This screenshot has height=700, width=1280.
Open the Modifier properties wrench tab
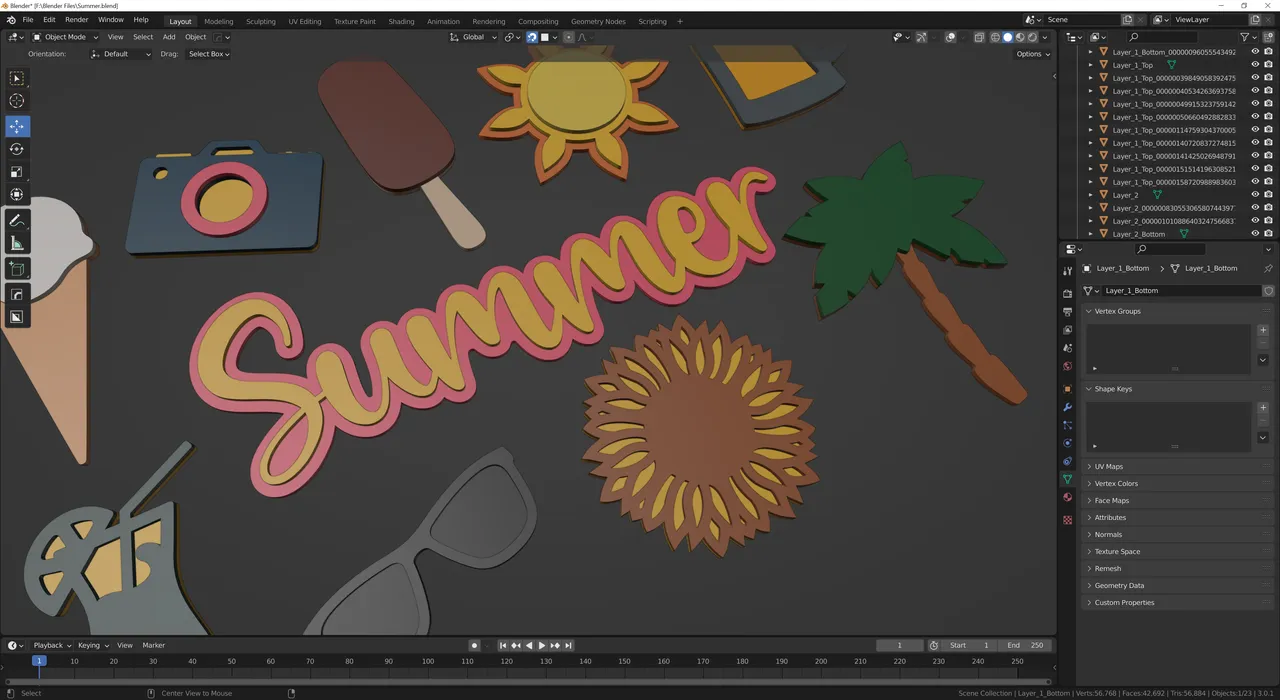click(x=1067, y=407)
